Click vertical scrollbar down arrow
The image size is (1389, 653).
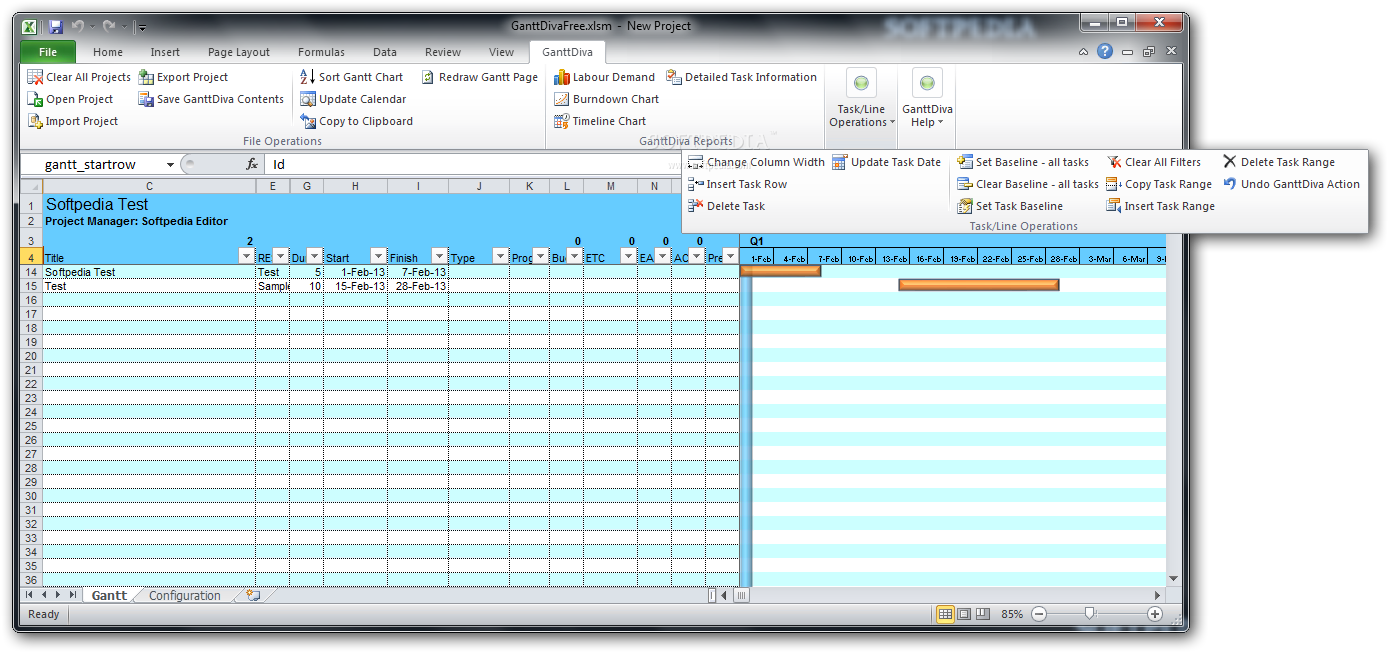[1173, 579]
